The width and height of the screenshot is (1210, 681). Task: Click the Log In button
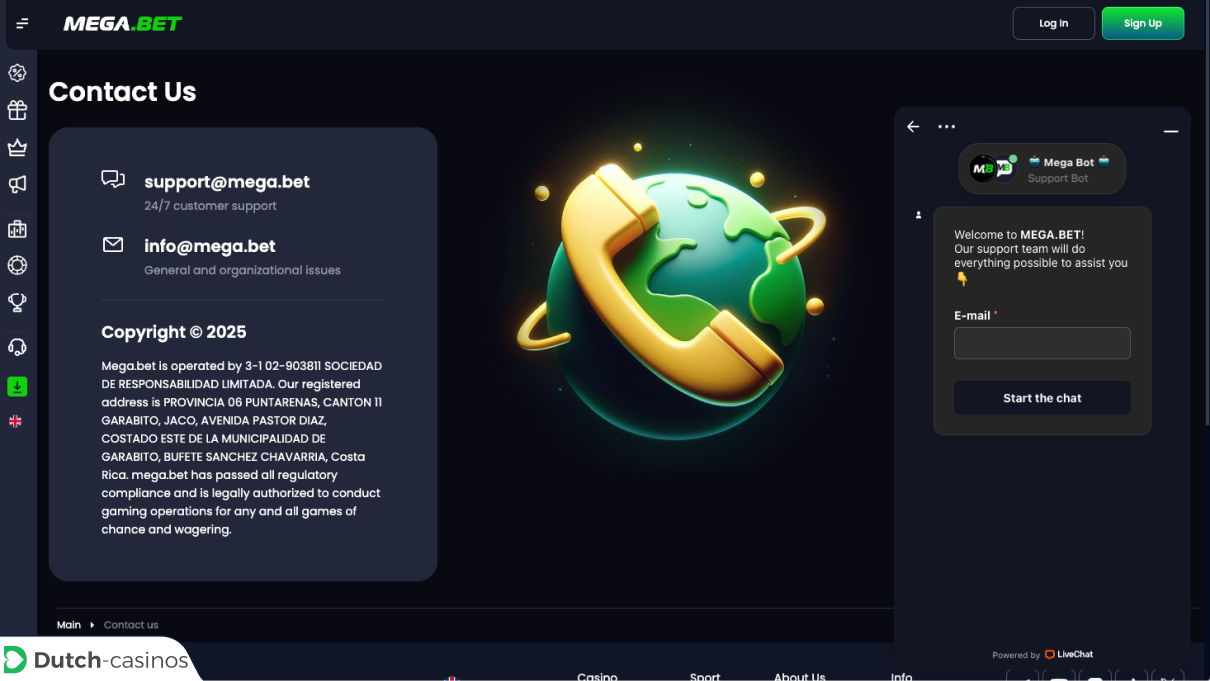point(1053,23)
